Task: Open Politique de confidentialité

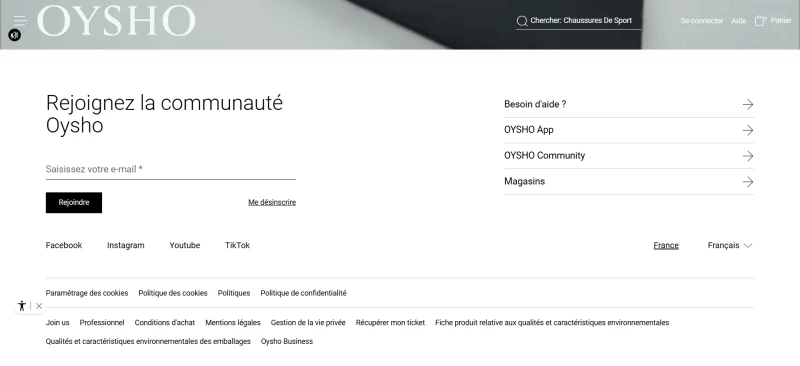Action: (304, 293)
